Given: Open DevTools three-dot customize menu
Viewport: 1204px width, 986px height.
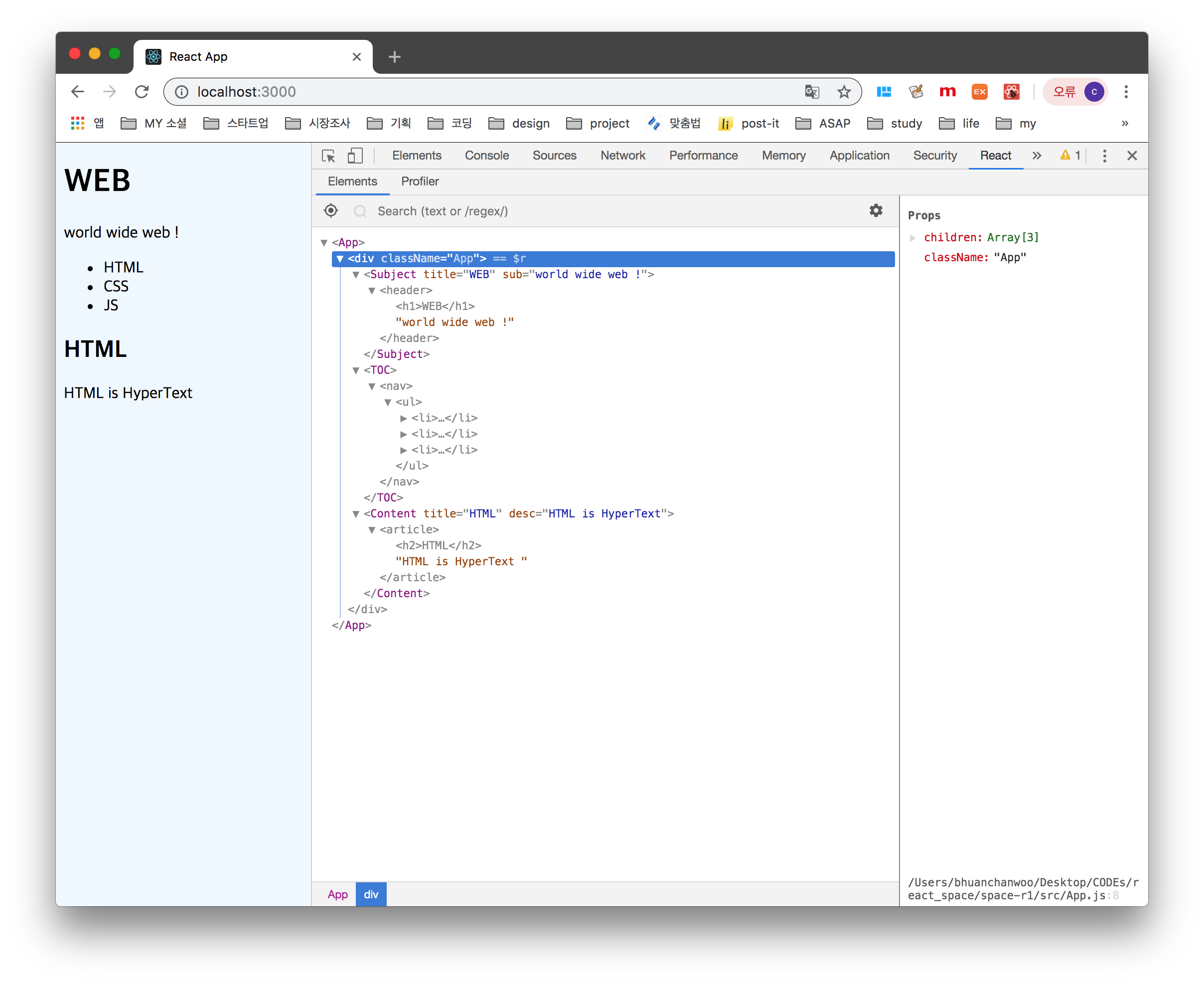Looking at the screenshot, I should coord(1104,156).
